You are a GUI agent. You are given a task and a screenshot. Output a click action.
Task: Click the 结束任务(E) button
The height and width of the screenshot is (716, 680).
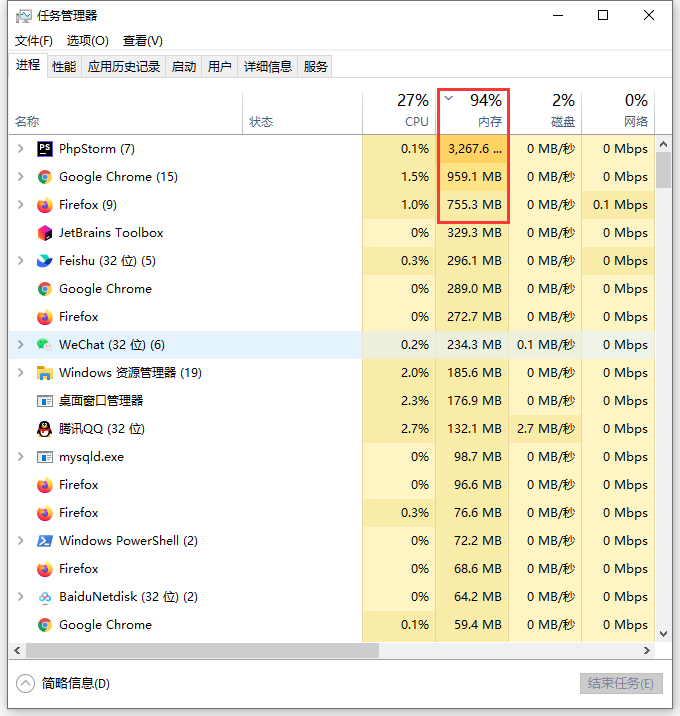point(621,684)
